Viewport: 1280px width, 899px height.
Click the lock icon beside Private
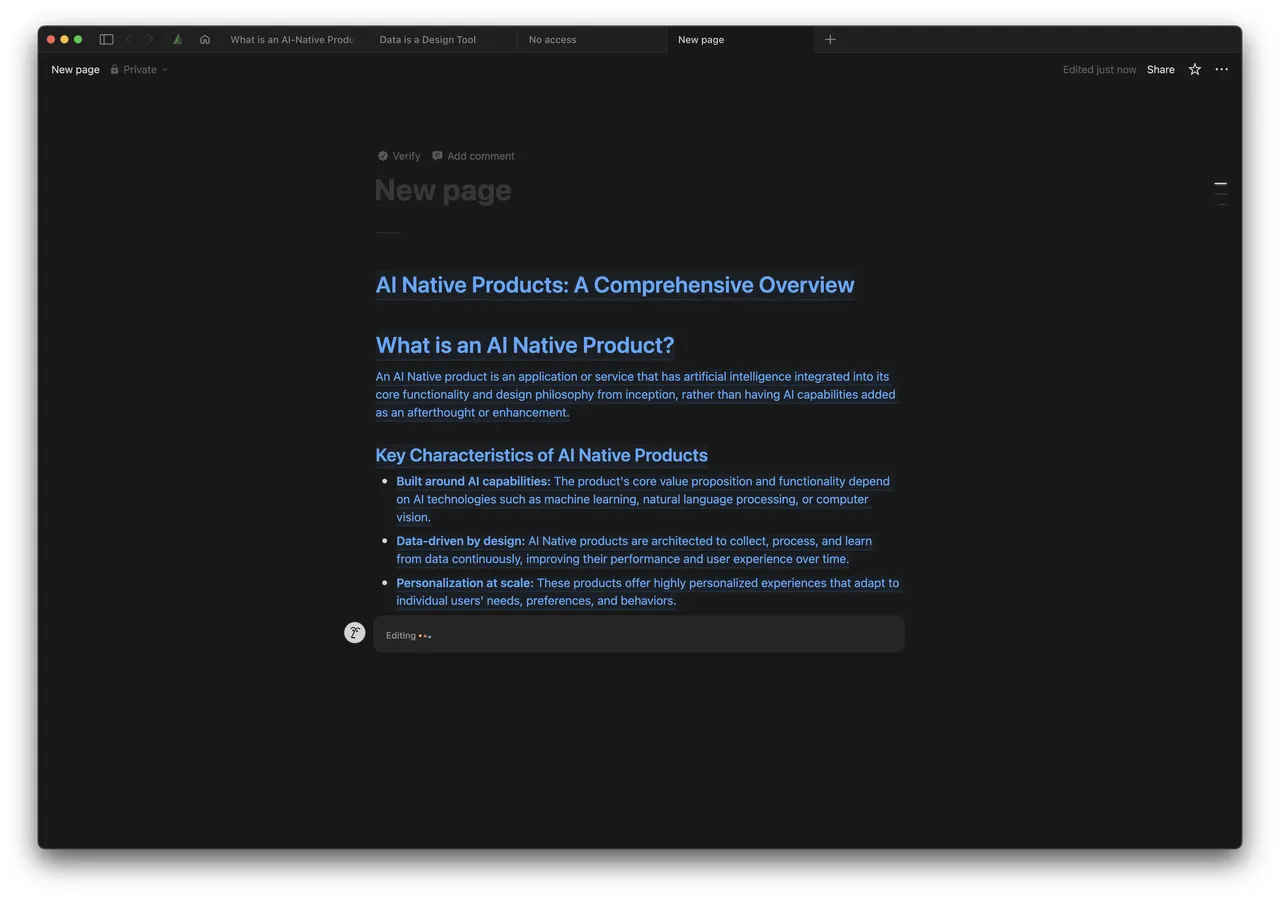[114, 70]
